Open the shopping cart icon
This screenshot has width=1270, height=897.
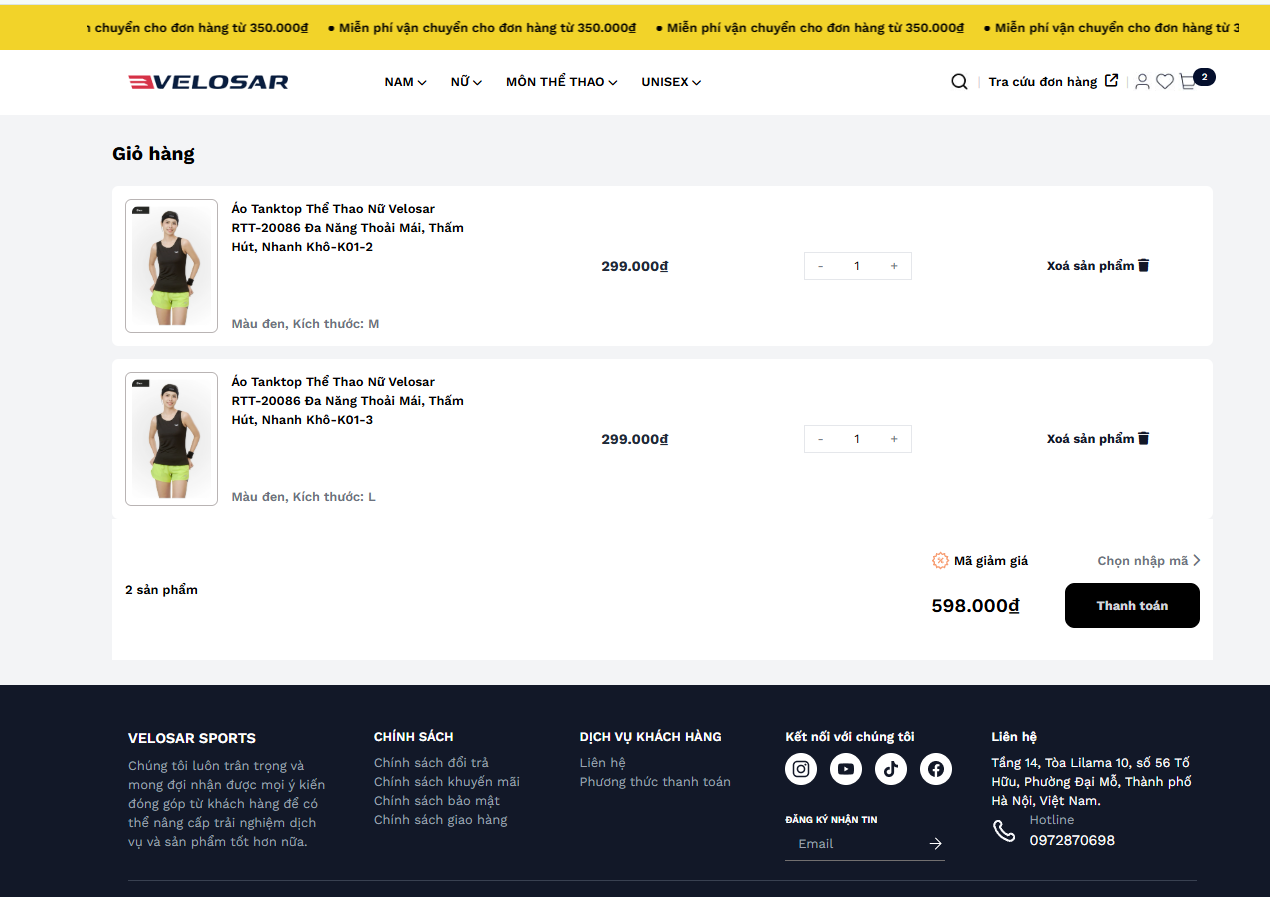point(1188,82)
